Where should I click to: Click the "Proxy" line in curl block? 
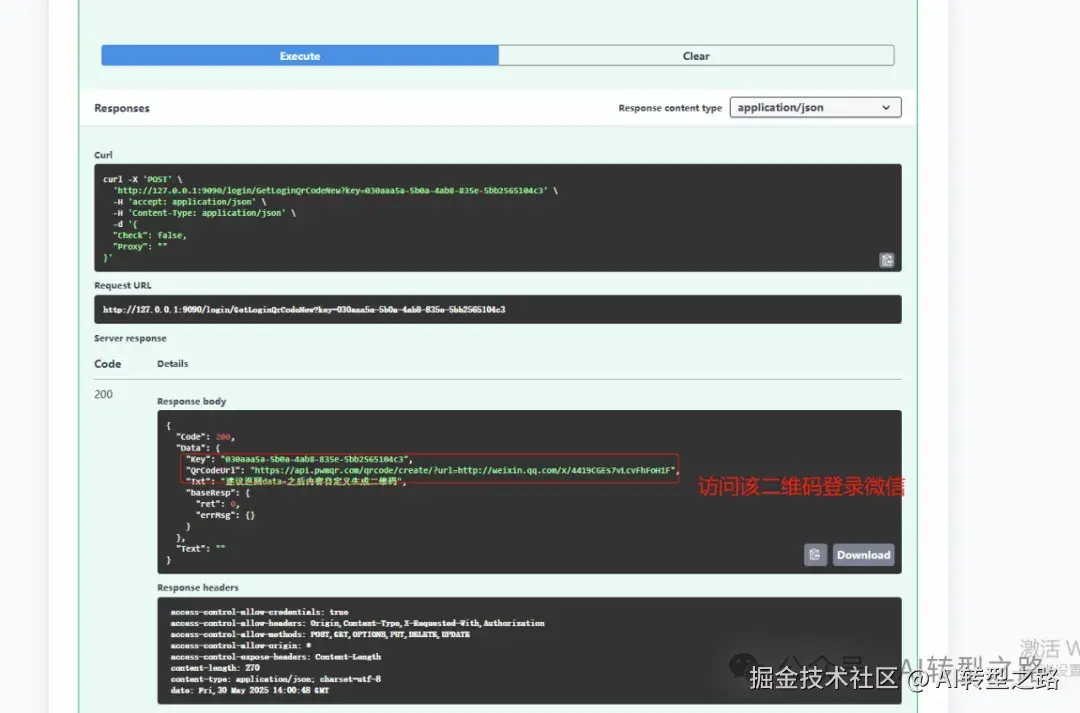coord(140,247)
